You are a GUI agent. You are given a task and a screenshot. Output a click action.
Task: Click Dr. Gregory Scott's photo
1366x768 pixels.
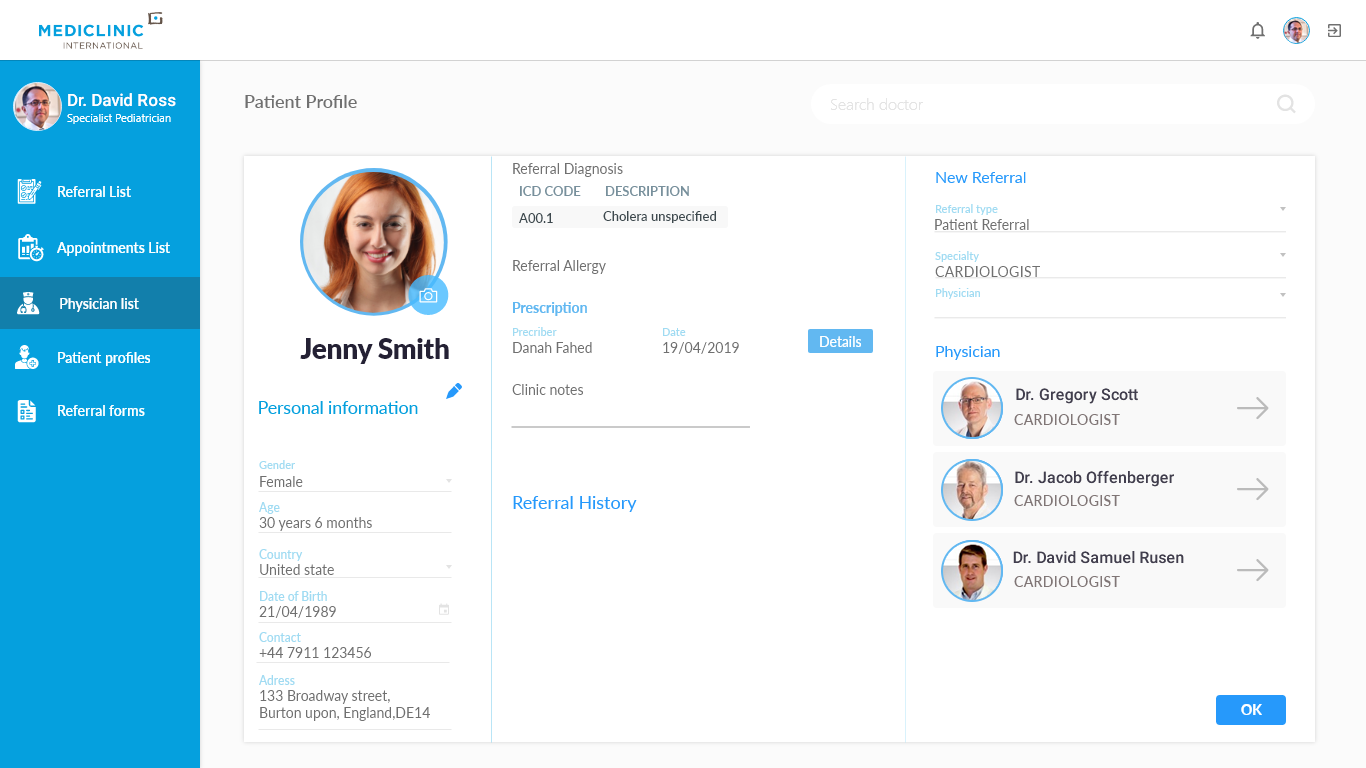[972, 408]
